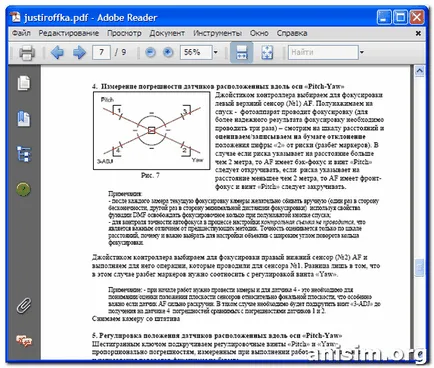Click the text 'Снимаем камеру со штатива'
This screenshot has width=434, height=368.
pos(136,319)
